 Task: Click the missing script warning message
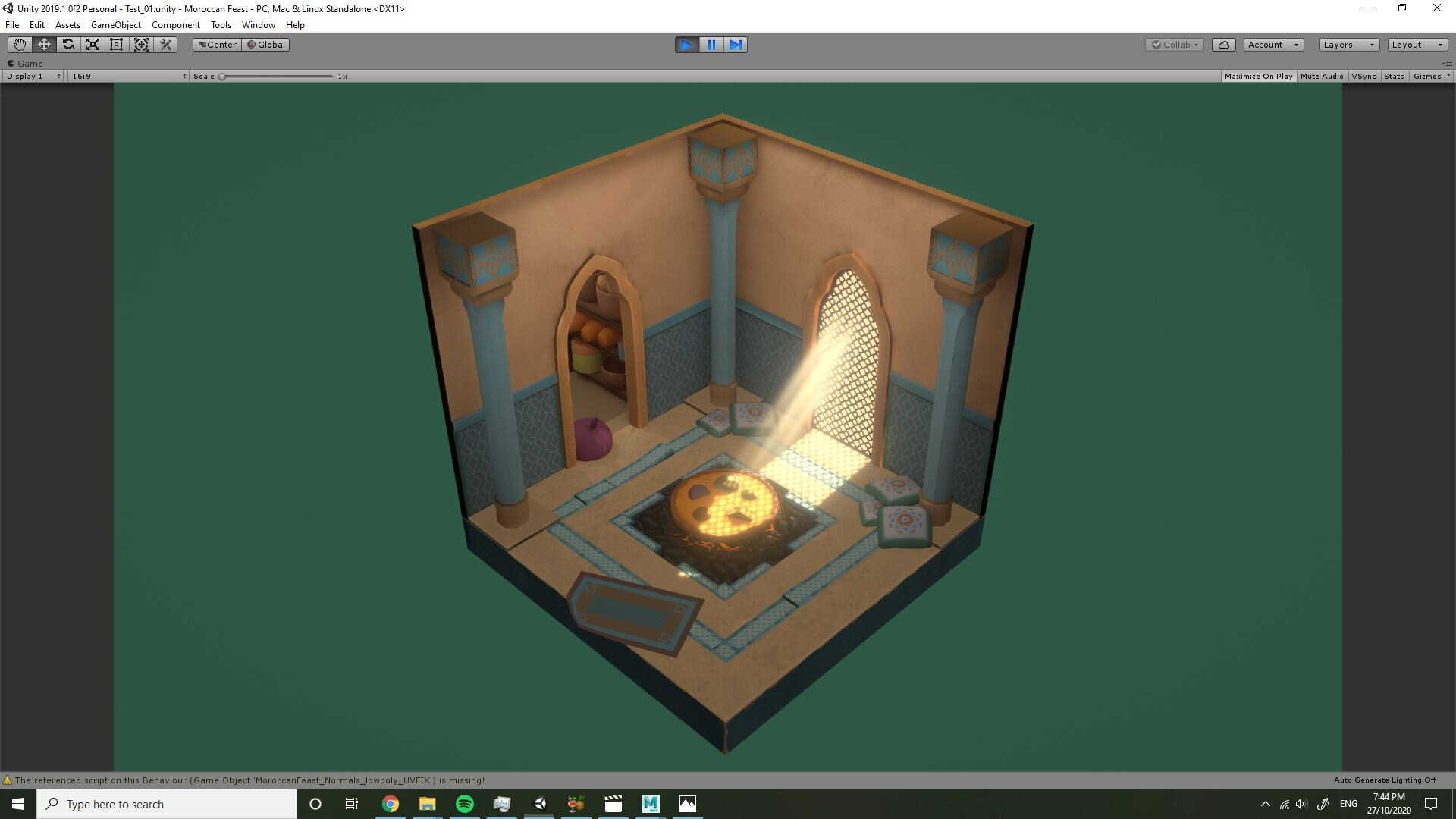tap(243, 780)
